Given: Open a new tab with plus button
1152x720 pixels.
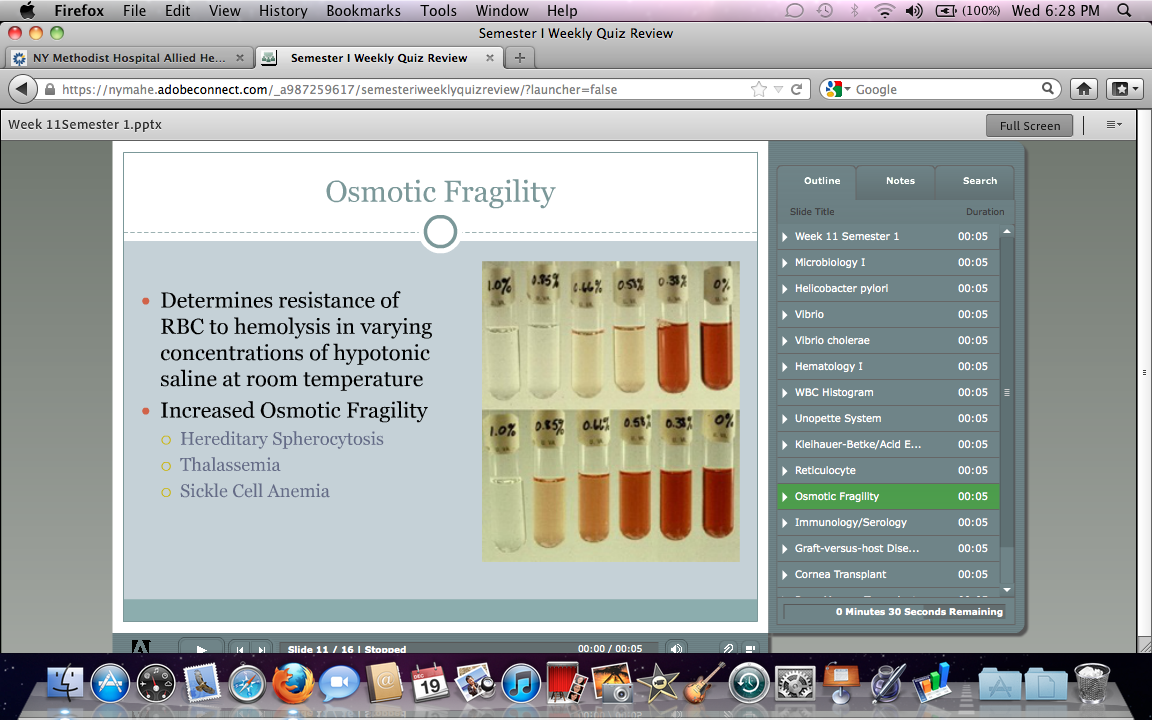Looking at the screenshot, I should 519,58.
